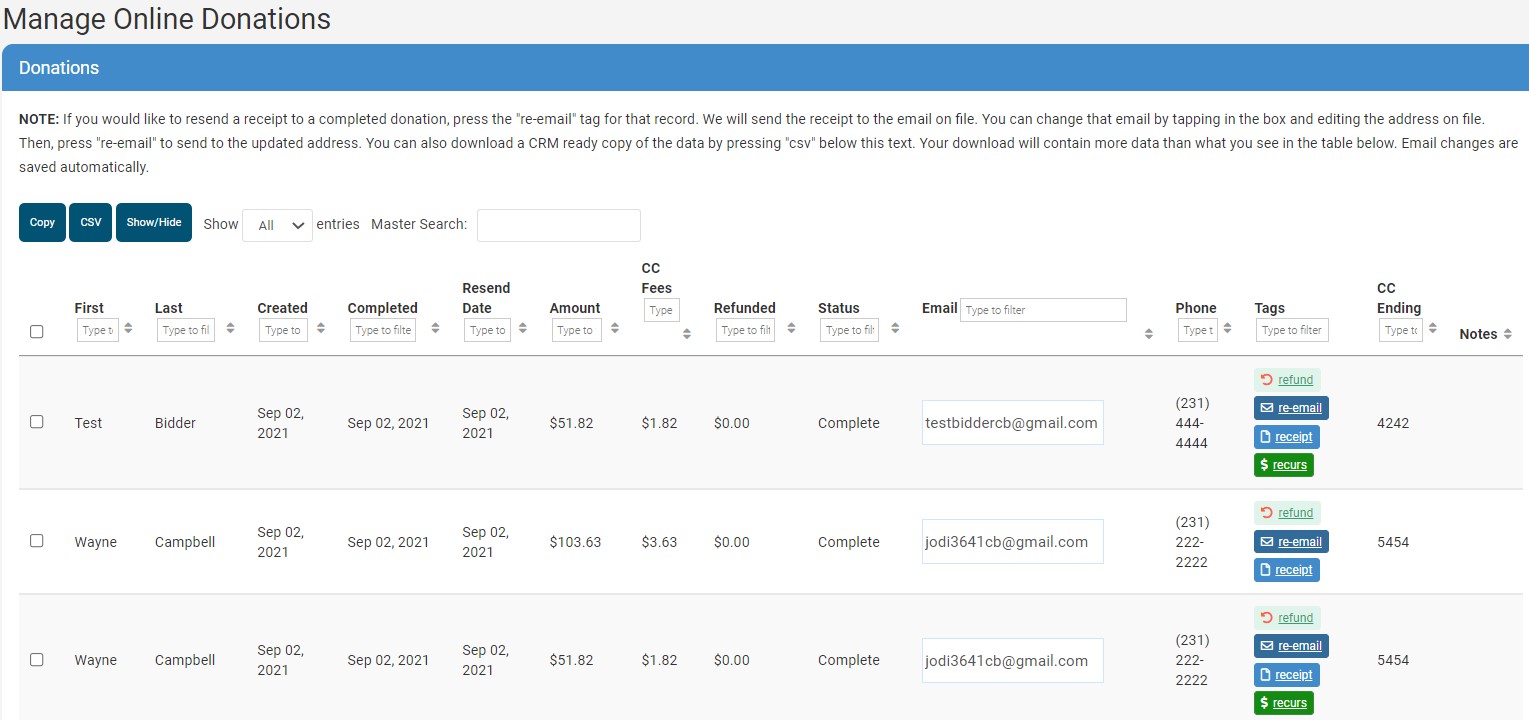Click the Copy button
Image resolution: width=1529 pixels, height=720 pixels.
point(42,222)
